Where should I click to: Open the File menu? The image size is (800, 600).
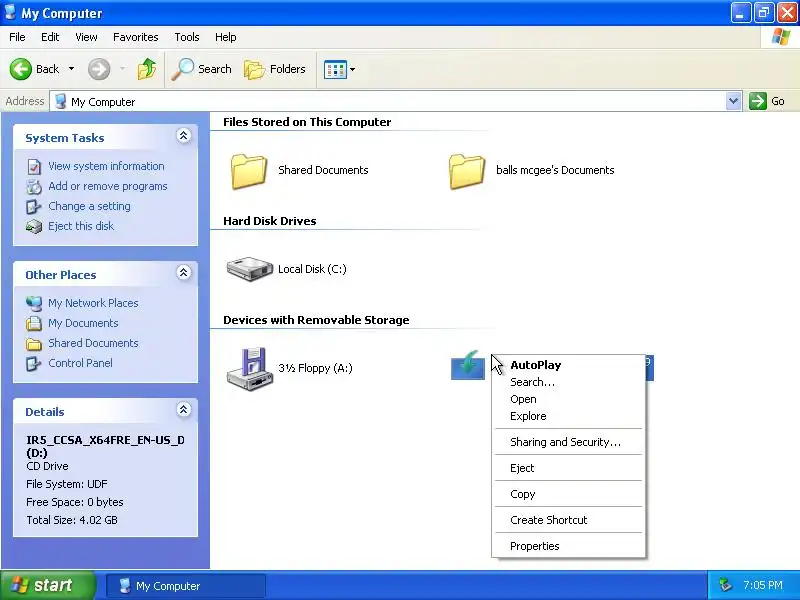17,37
